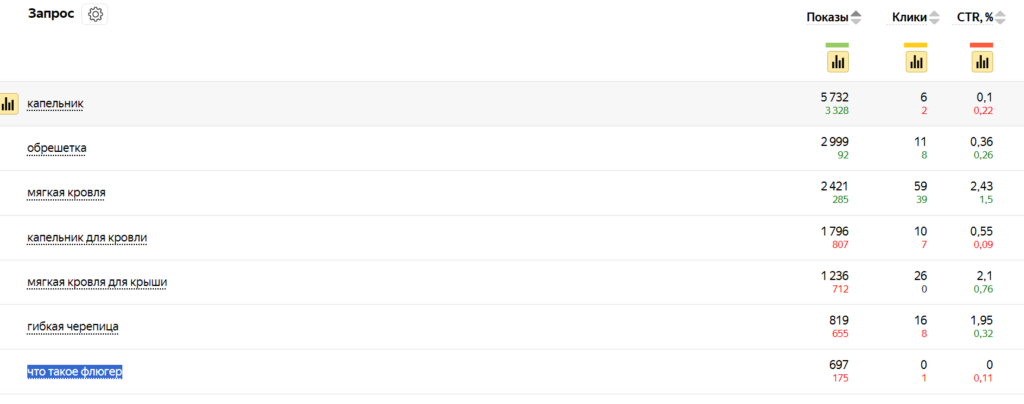Click the Клики column header
The image size is (1024, 404).
909,18
